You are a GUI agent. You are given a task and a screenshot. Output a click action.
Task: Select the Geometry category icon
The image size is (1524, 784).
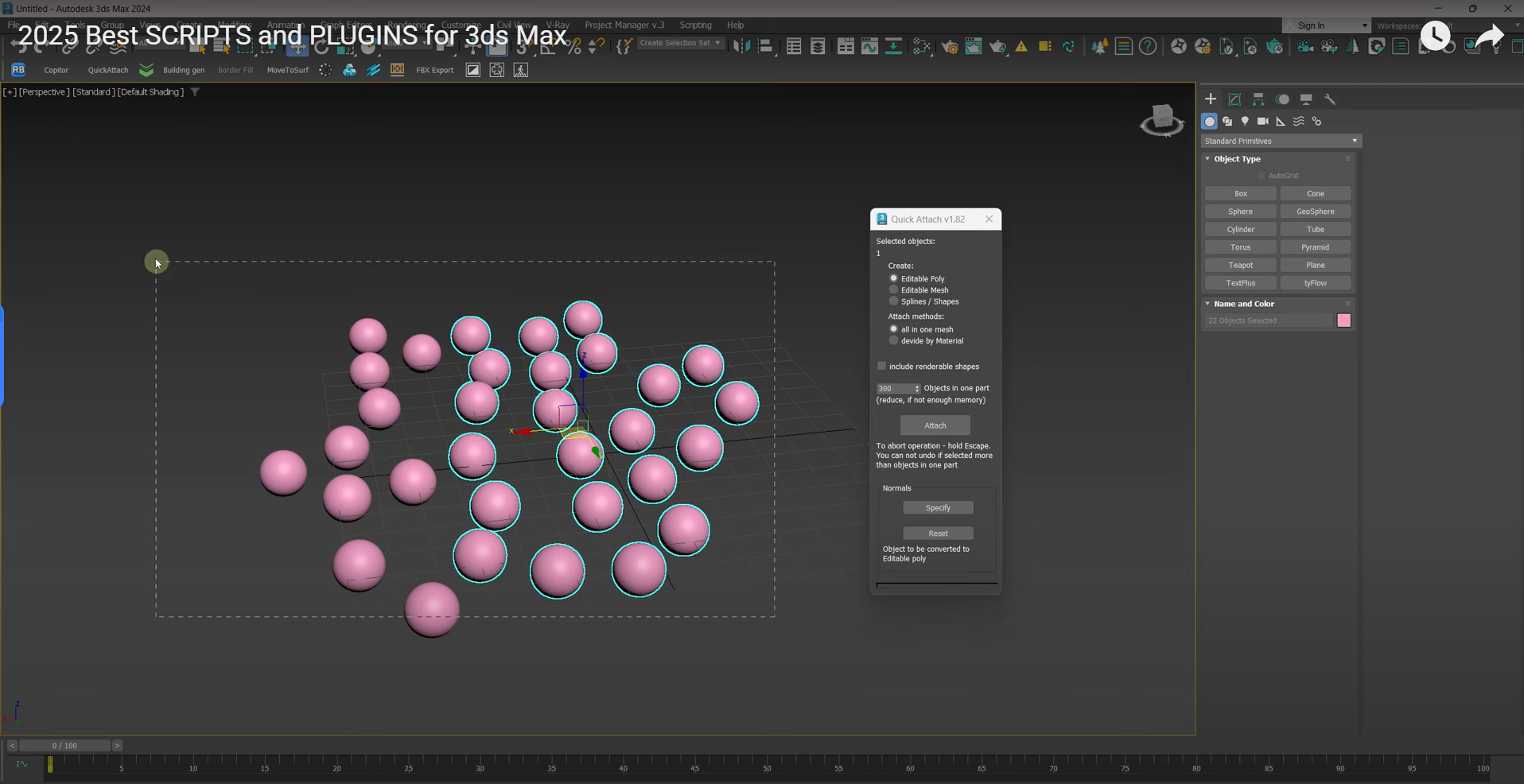(1210, 122)
